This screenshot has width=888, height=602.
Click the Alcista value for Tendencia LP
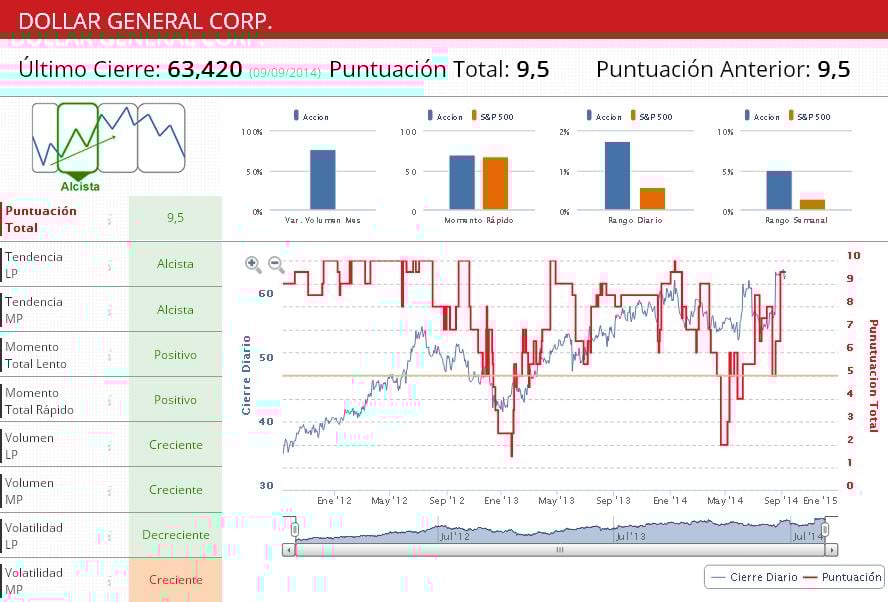(x=176, y=264)
